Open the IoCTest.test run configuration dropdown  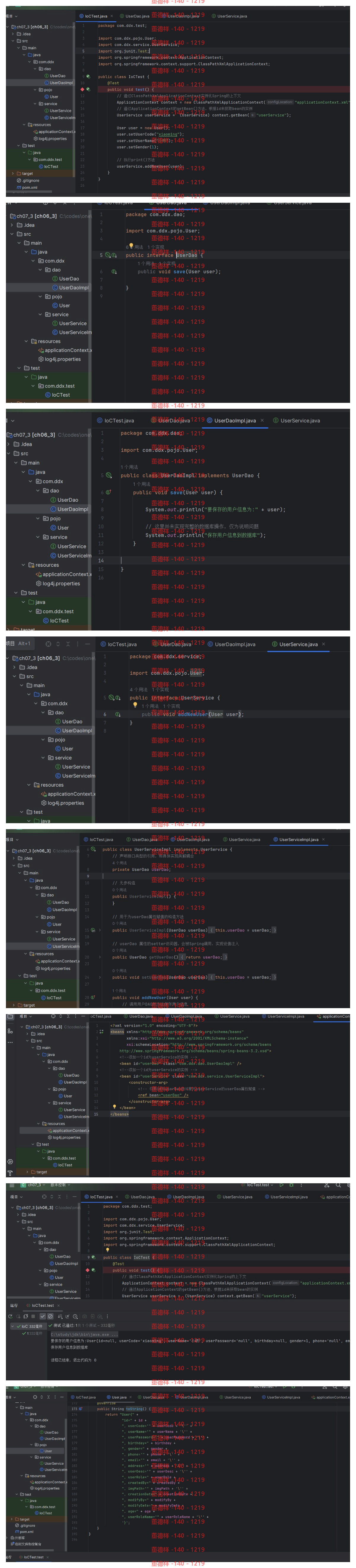click(x=258, y=1184)
